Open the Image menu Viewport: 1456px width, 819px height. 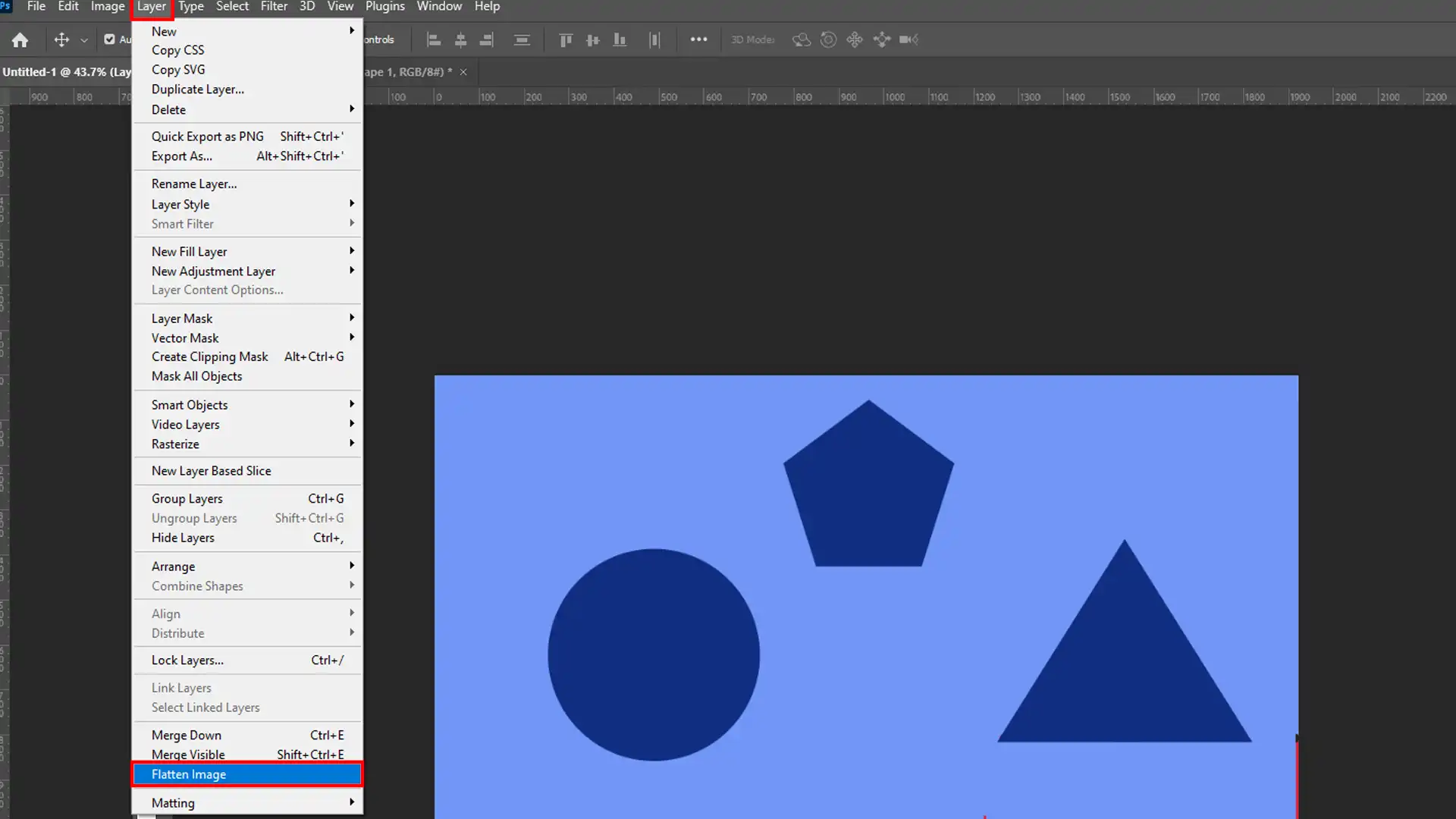tap(108, 7)
